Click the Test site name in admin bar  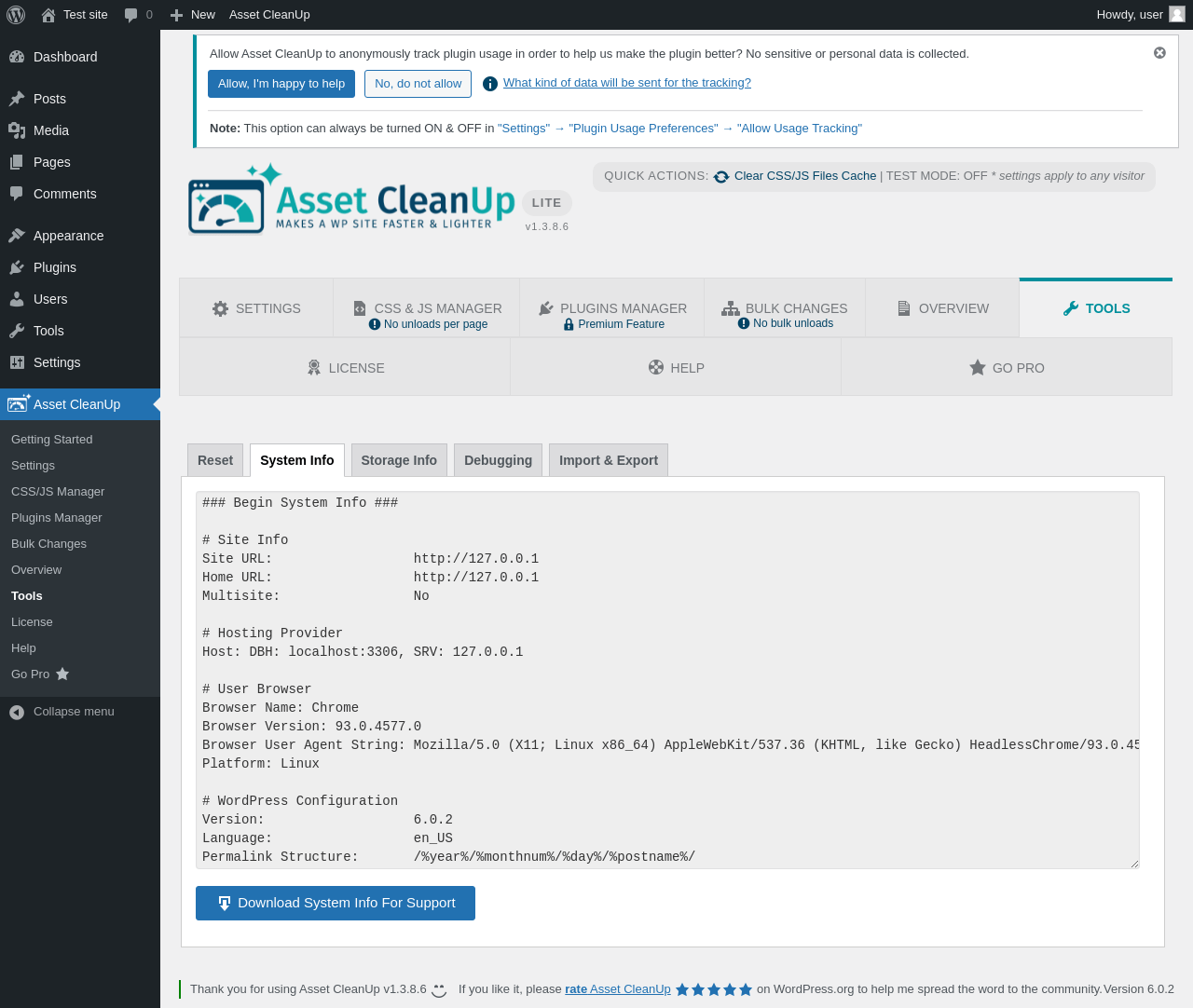(x=86, y=15)
